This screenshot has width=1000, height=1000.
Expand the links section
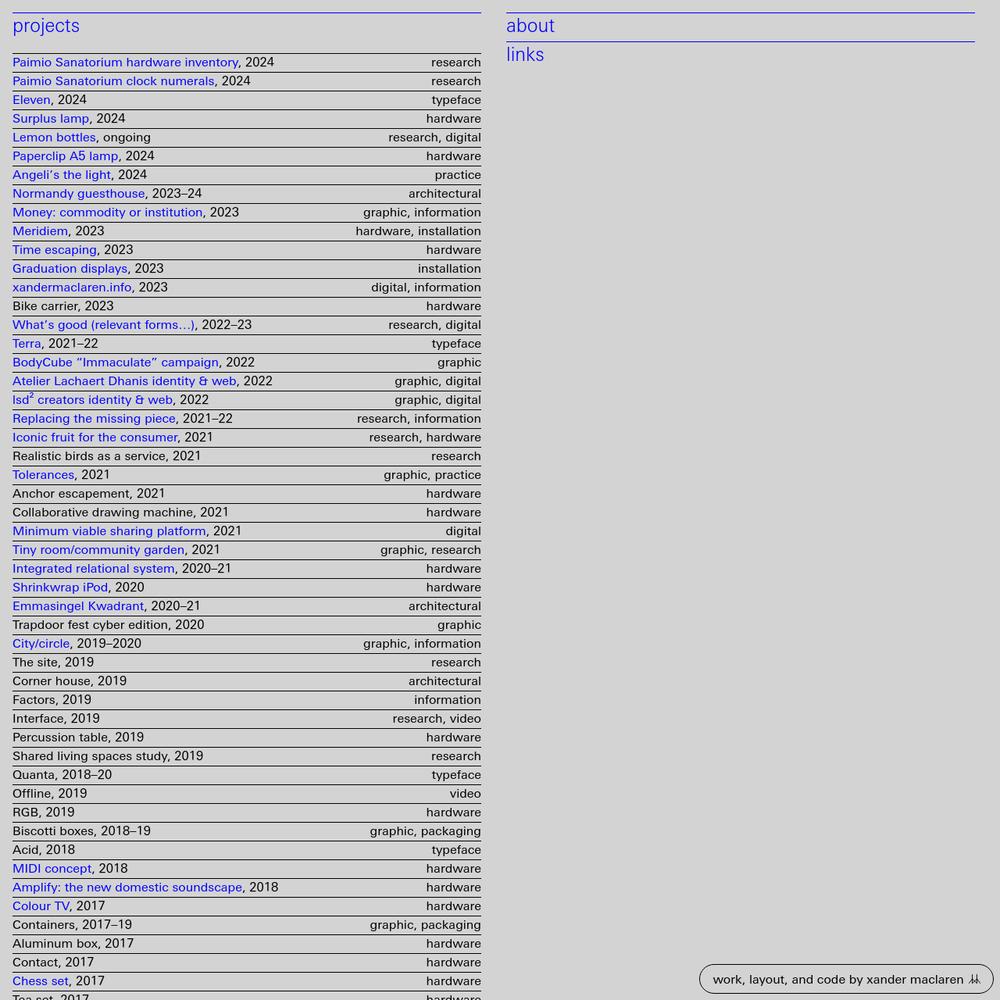(x=525, y=55)
